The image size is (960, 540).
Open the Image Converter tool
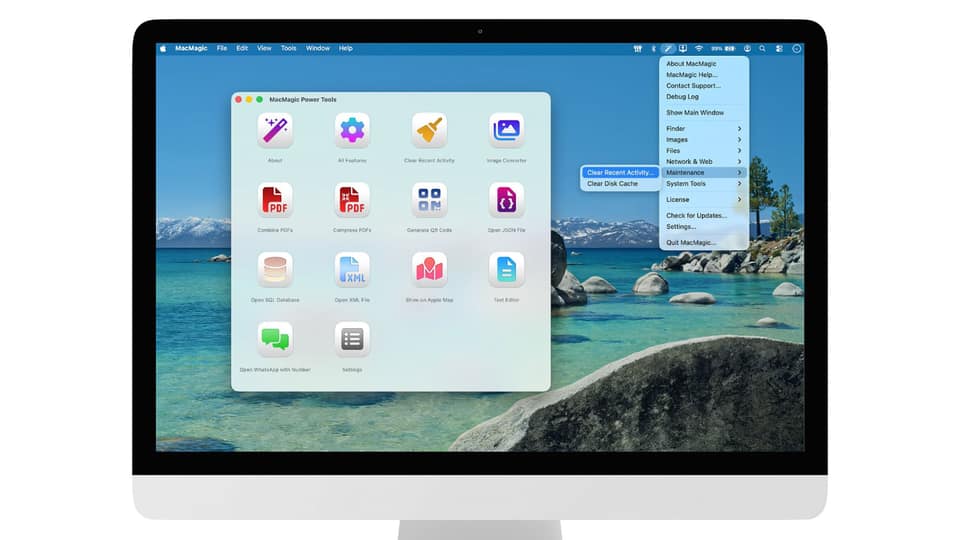[x=506, y=130]
